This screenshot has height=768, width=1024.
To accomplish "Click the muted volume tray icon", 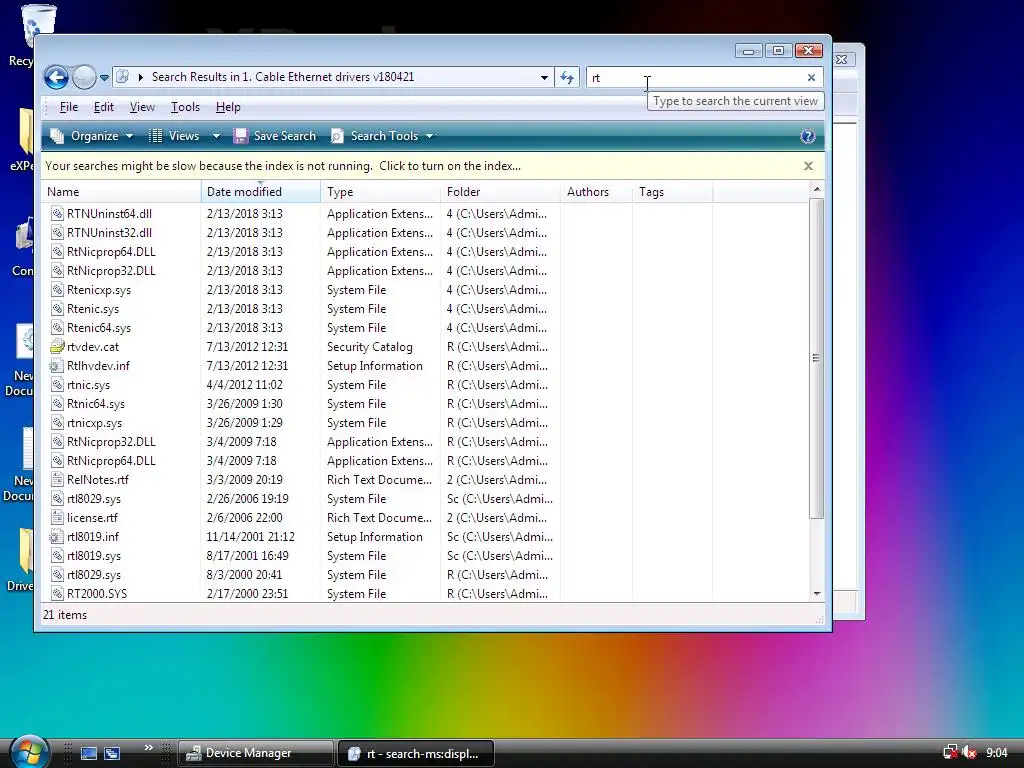I will [x=969, y=753].
